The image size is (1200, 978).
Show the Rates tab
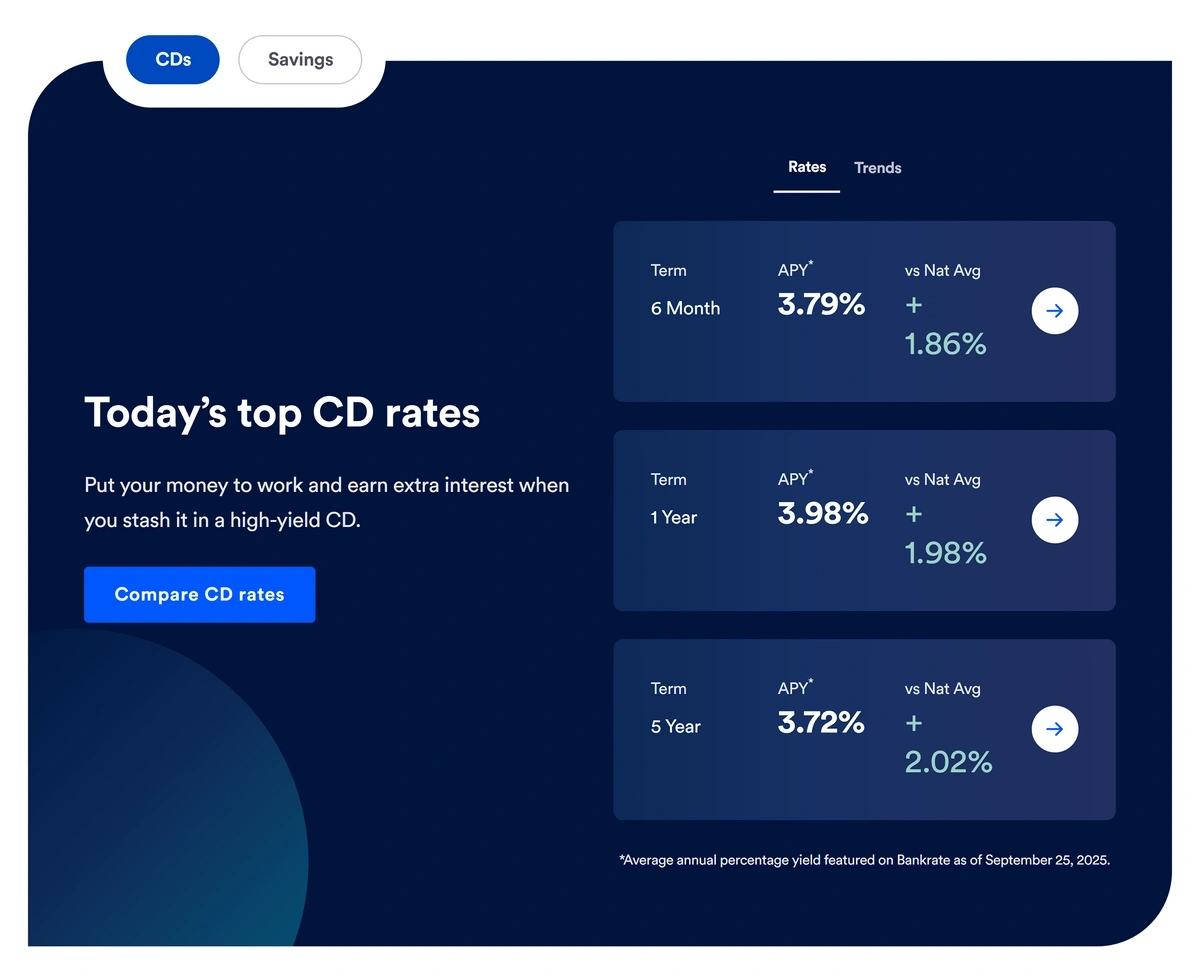[x=807, y=167]
